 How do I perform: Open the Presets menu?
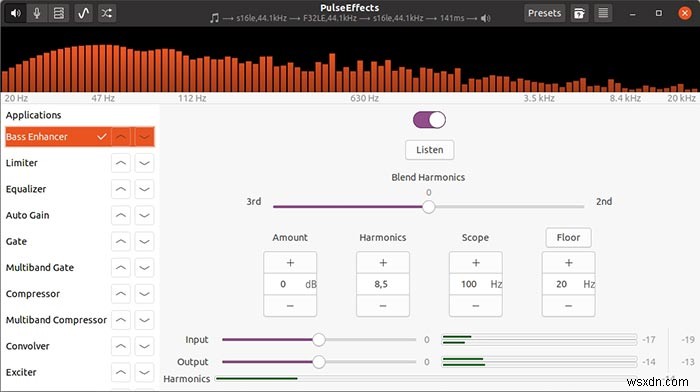(544, 13)
